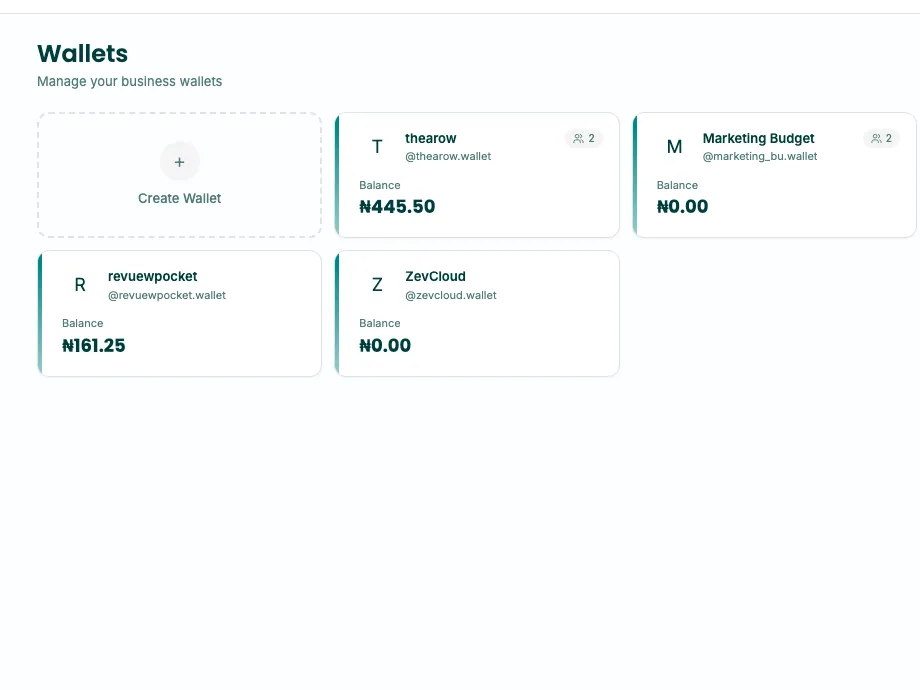This screenshot has height=690, width=920.
Task: Click the members badge on Marketing Budget
Action: [x=881, y=138]
